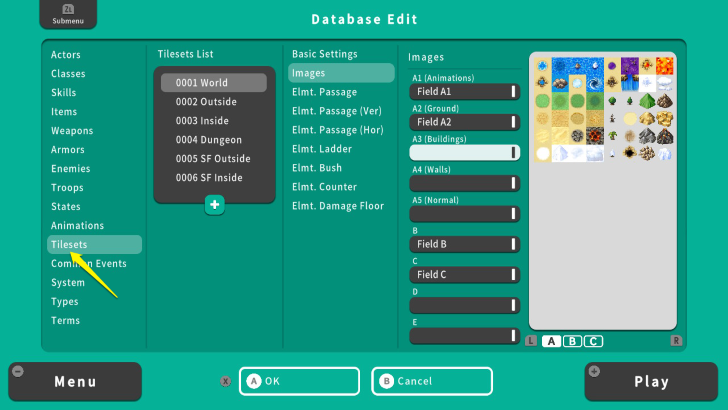Select the lava tile in tileset preview

[664, 66]
